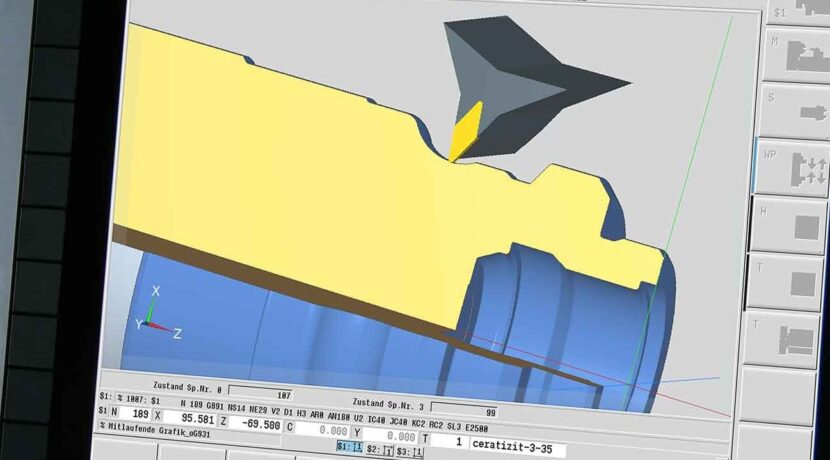830x460 pixels.
Task: Activate channel $2 selector
Action: click(x=380, y=450)
